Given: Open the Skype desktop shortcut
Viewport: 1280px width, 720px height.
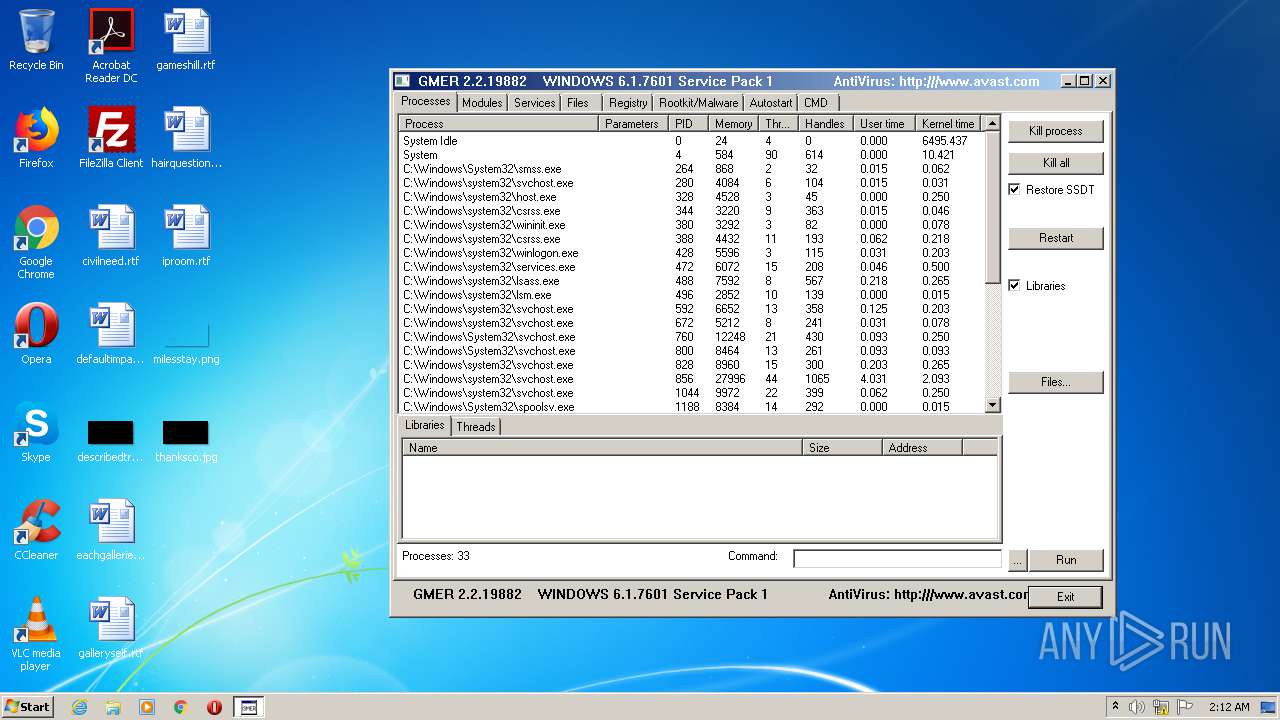Looking at the screenshot, I should pyautogui.click(x=36, y=432).
